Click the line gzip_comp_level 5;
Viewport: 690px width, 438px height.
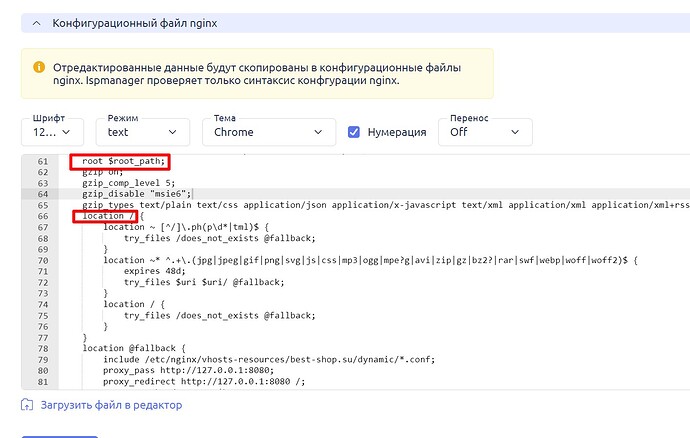128,183
